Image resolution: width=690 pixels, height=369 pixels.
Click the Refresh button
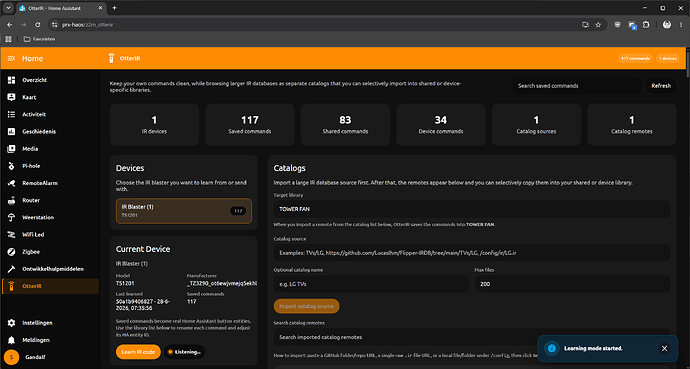point(661,86)
